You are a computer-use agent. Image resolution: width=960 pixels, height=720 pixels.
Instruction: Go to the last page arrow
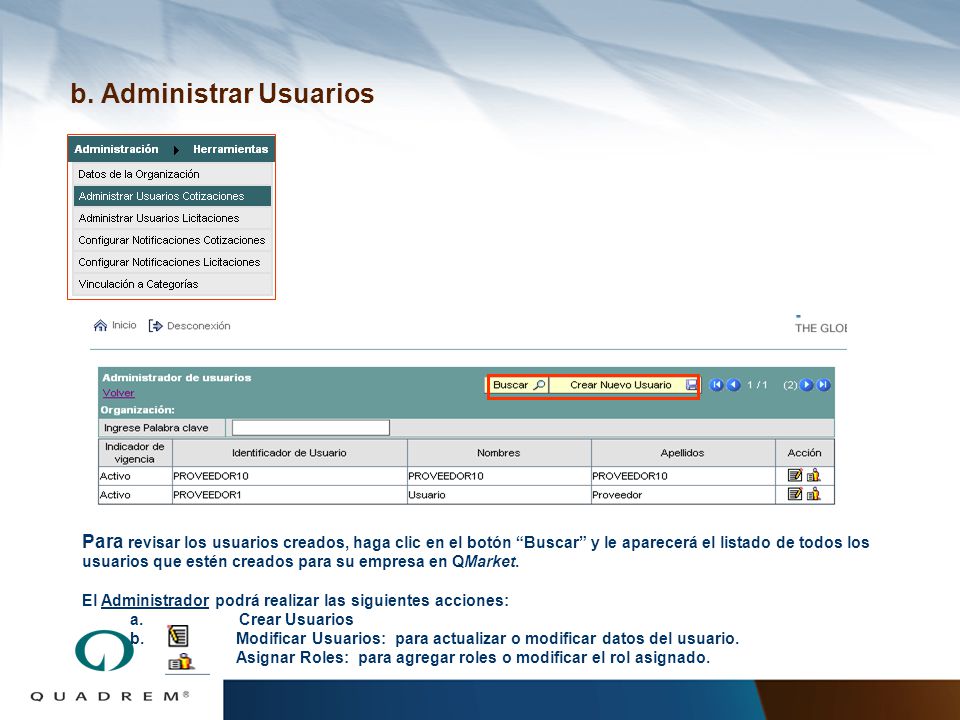823,385
